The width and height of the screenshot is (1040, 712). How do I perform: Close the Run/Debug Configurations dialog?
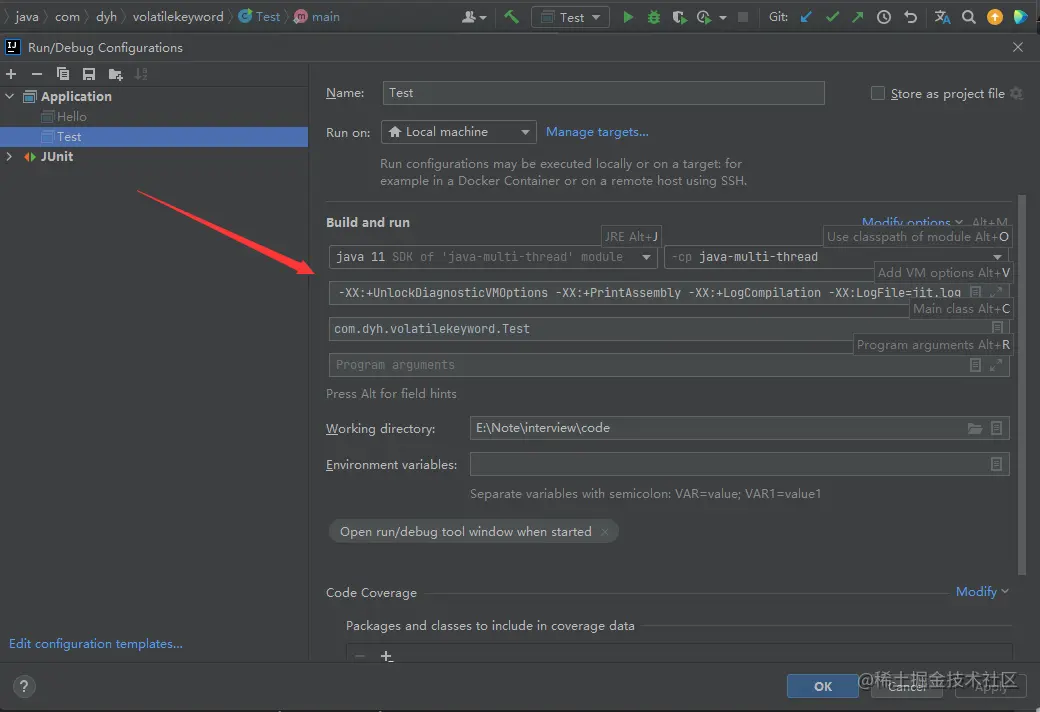(1018, 47)
